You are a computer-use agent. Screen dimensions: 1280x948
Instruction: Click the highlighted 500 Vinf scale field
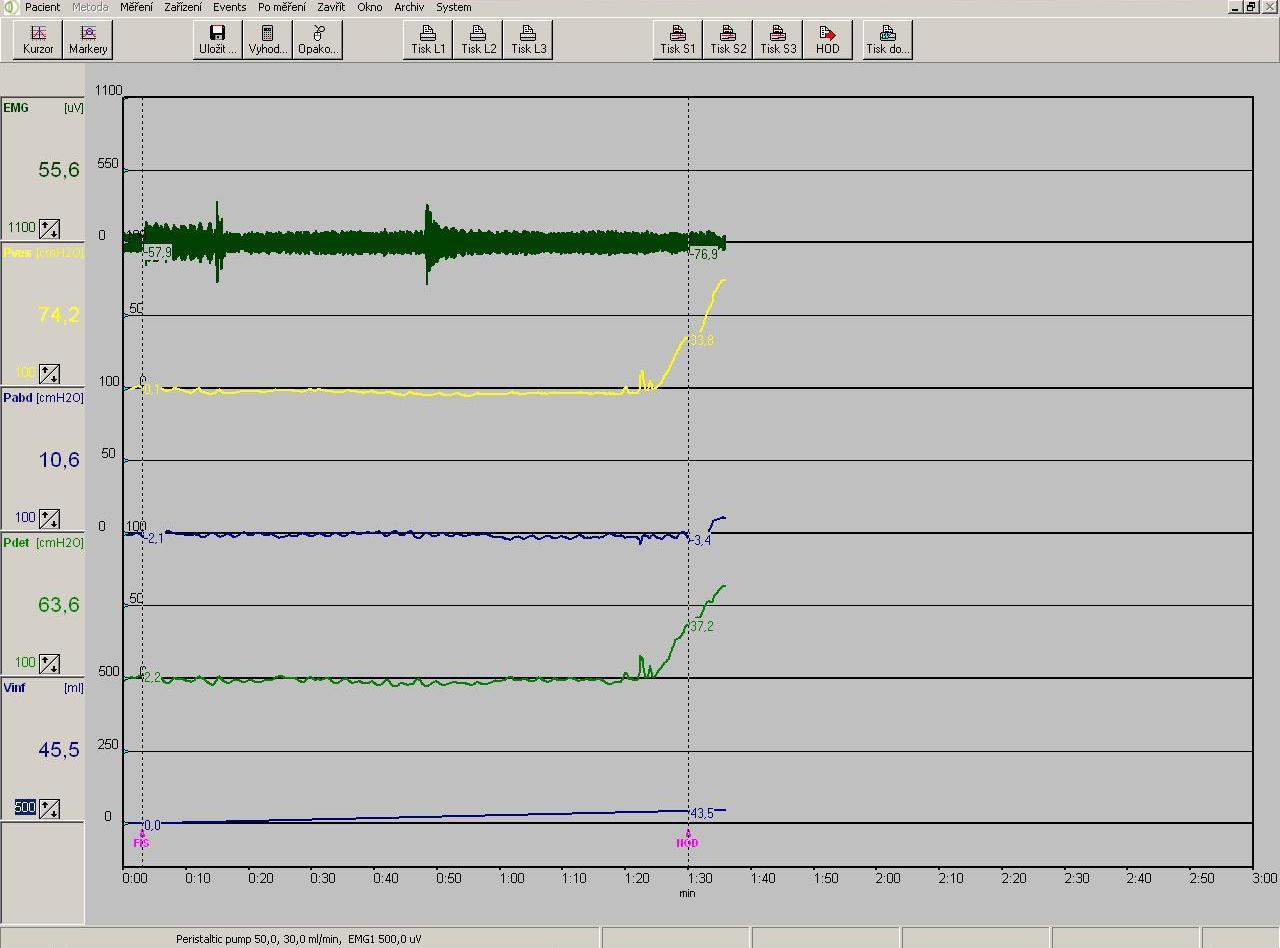(x=25, y=808)
